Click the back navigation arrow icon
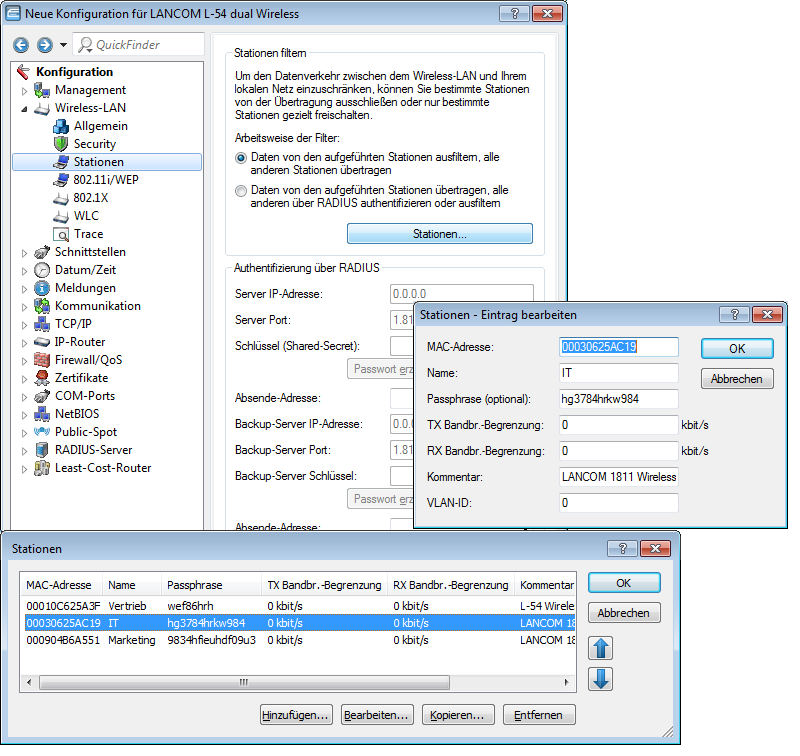Viewport: 800px width, 756px height. click(20, 45)
